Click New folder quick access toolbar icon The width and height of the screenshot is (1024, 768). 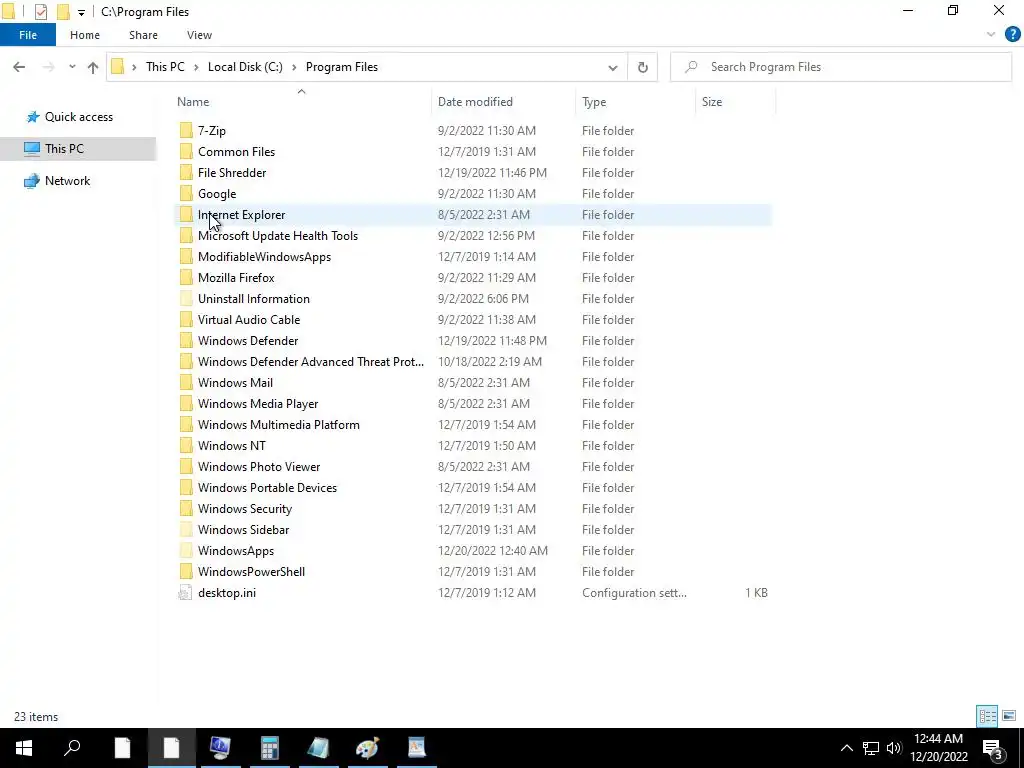(x=63, y=12)
